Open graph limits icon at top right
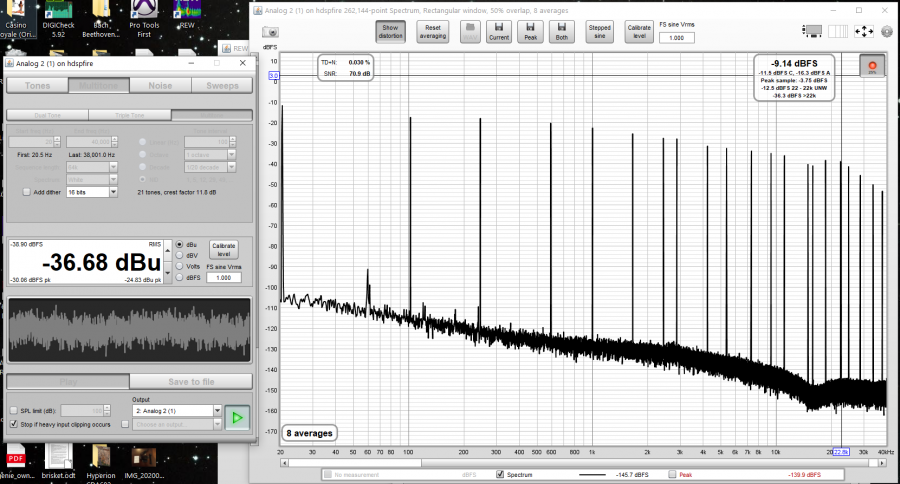900x484 pixels. coord(812,32)
